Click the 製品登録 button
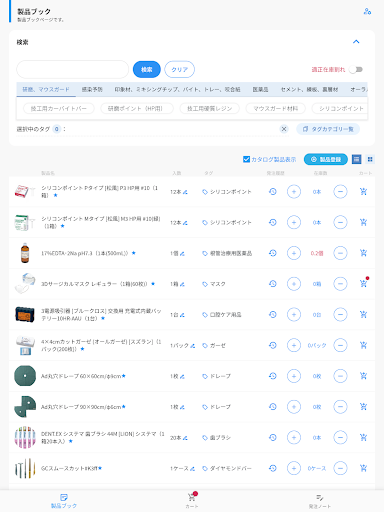Viewport: 384px width, 512px height. click(326, 159)
